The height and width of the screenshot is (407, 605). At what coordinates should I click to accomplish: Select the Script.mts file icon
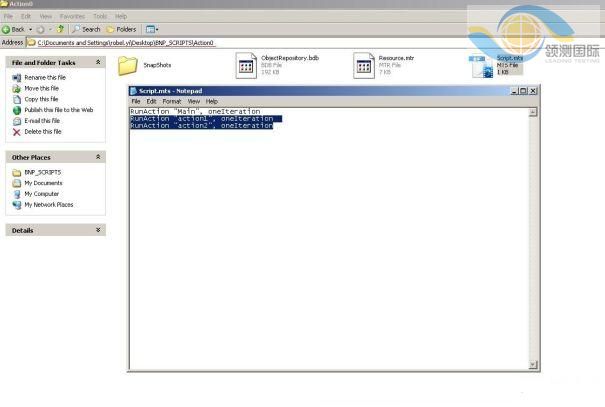(x=481, y=66)
